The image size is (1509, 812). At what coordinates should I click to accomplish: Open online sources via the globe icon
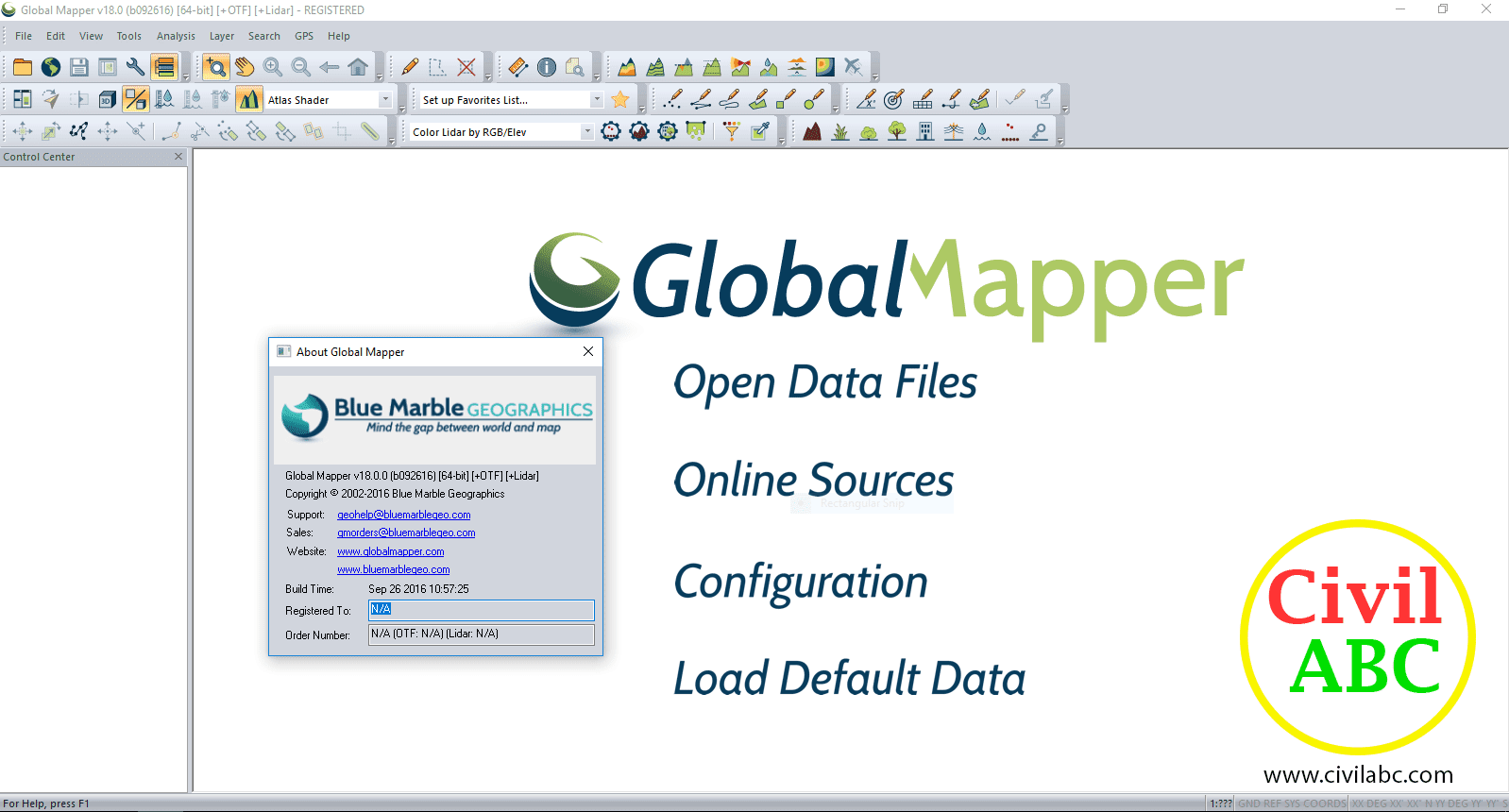coord(51,67)
